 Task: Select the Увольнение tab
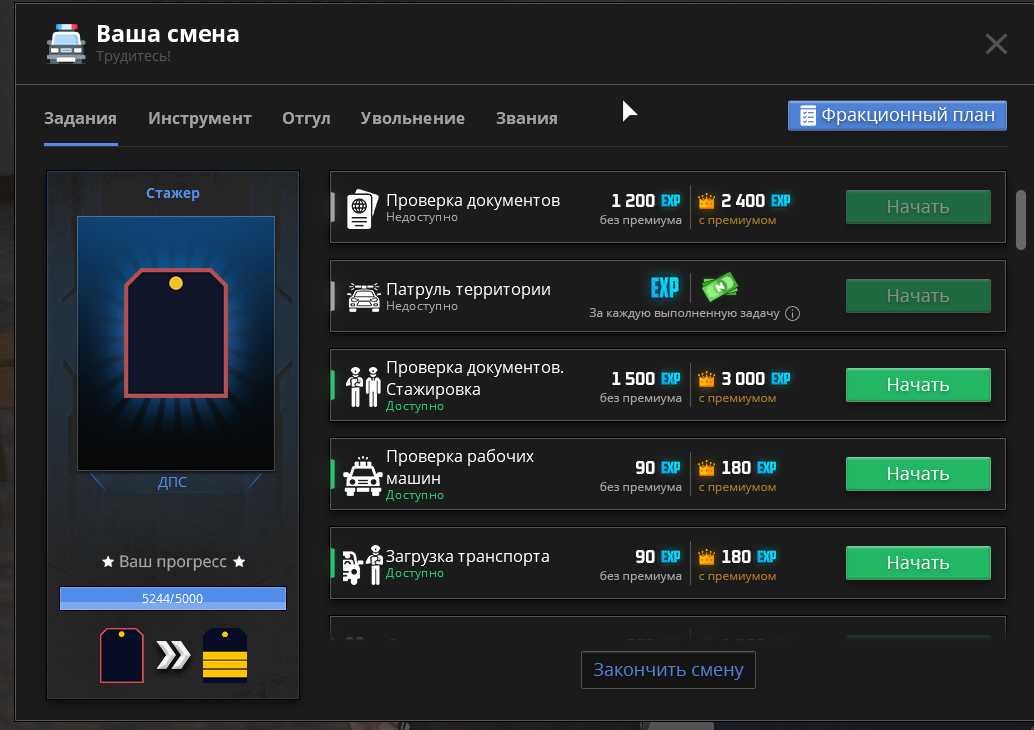click(413, 119)
